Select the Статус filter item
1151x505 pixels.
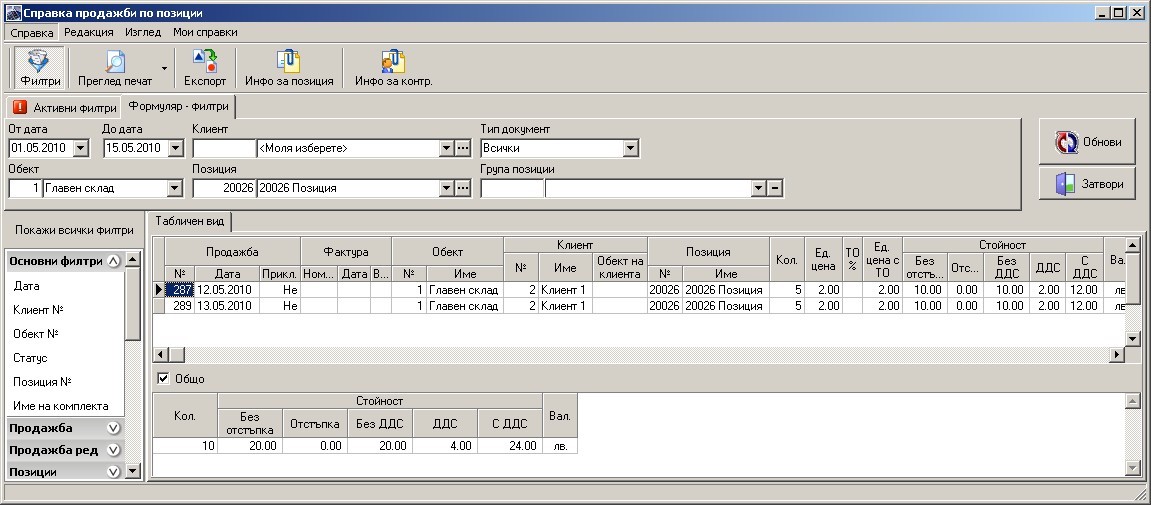pyautogui.click(x=30, y=358)
